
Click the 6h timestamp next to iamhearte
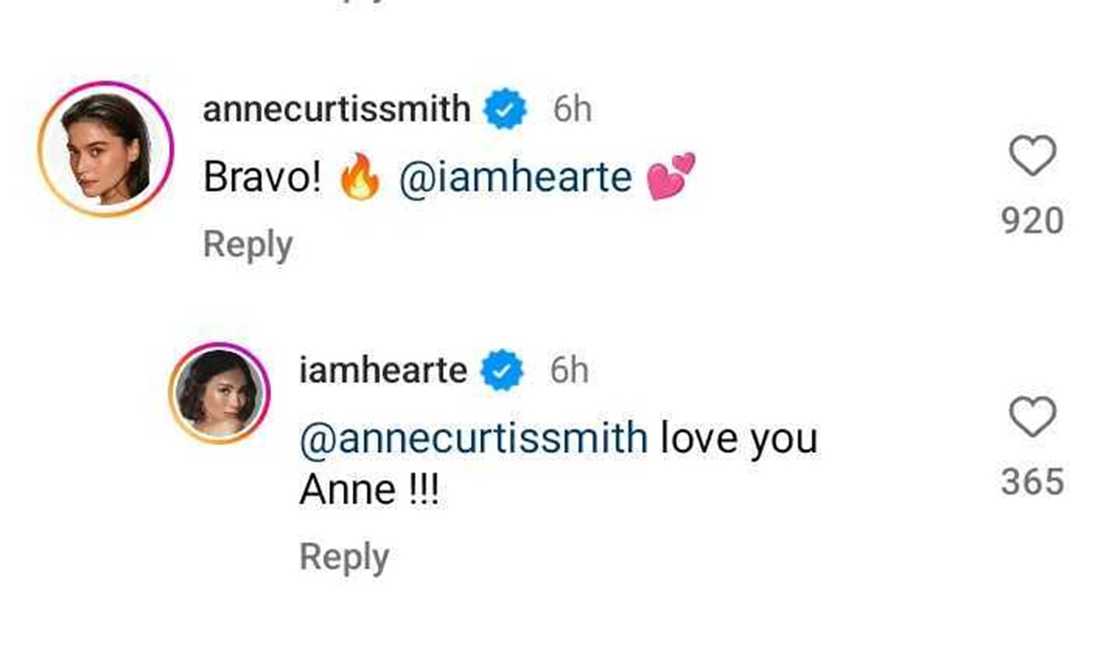point(569,371)
